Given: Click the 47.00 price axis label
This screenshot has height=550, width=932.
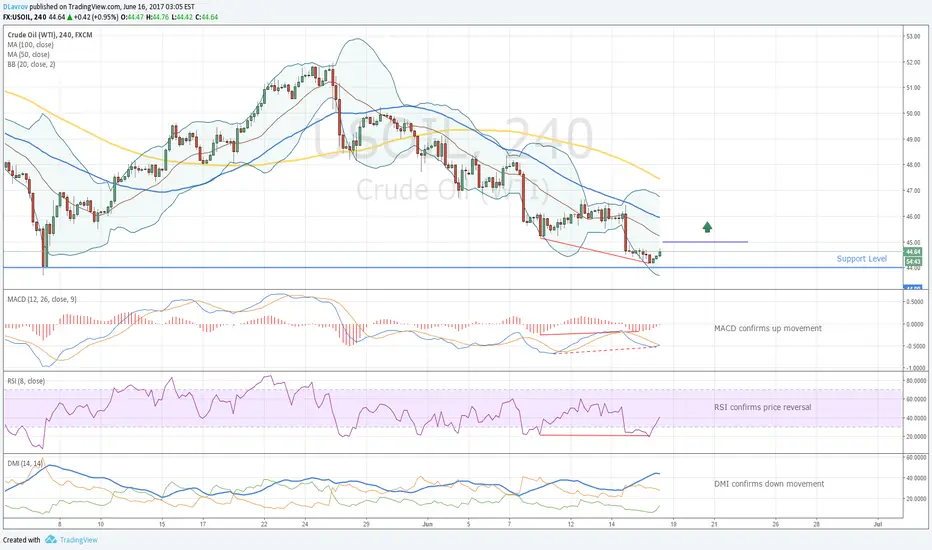Looking at the screenshot, I should tap(913, 191).
